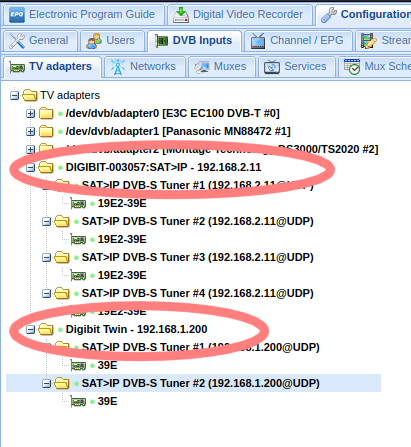This screenshot has height=447, width=411.
Task: Select the Configuration tab
Action: (x=364, y=15)
